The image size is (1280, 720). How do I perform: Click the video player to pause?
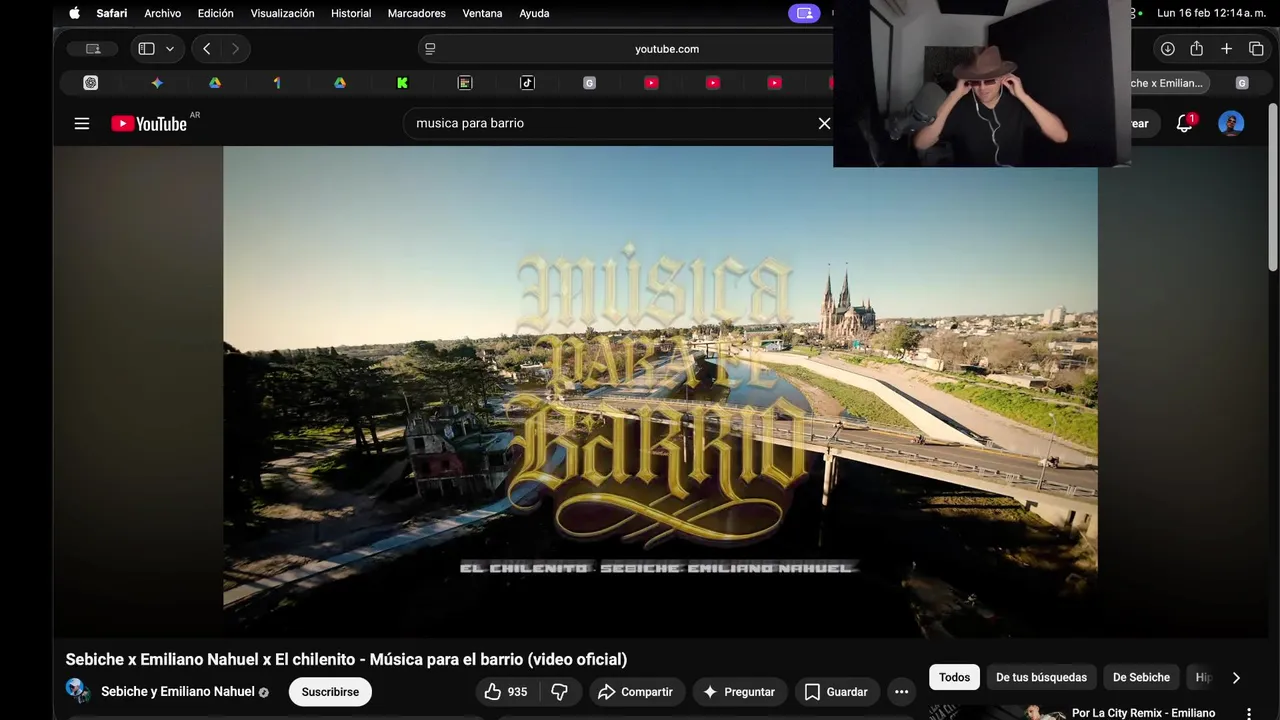click(660, 391)
